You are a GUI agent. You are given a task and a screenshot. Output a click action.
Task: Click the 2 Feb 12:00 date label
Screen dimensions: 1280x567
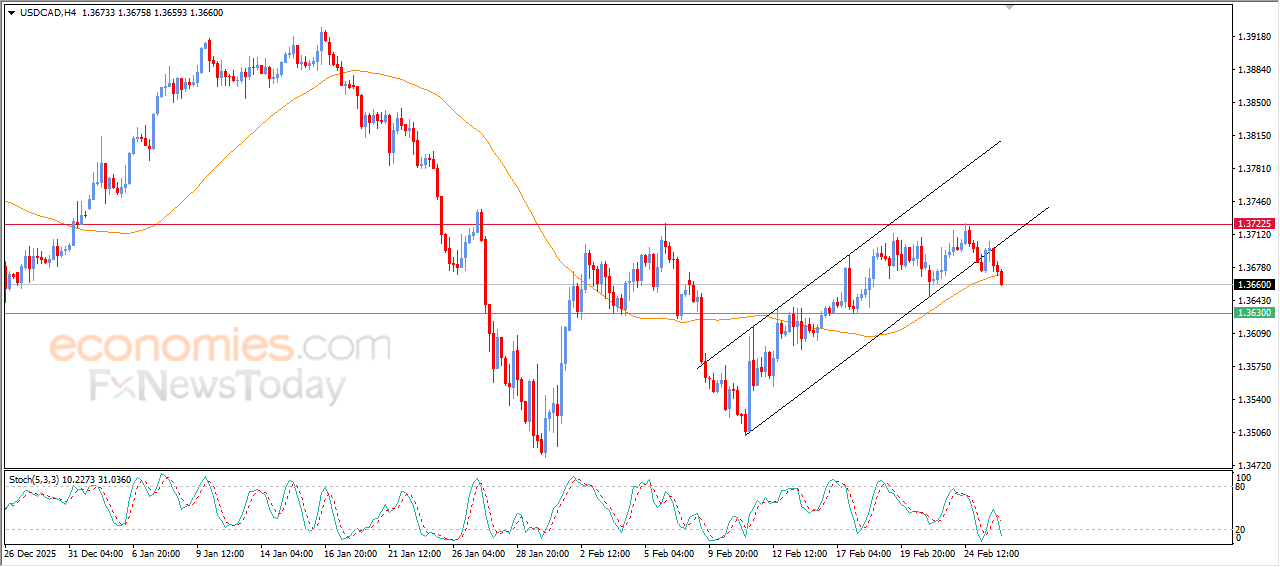(607, 553)
